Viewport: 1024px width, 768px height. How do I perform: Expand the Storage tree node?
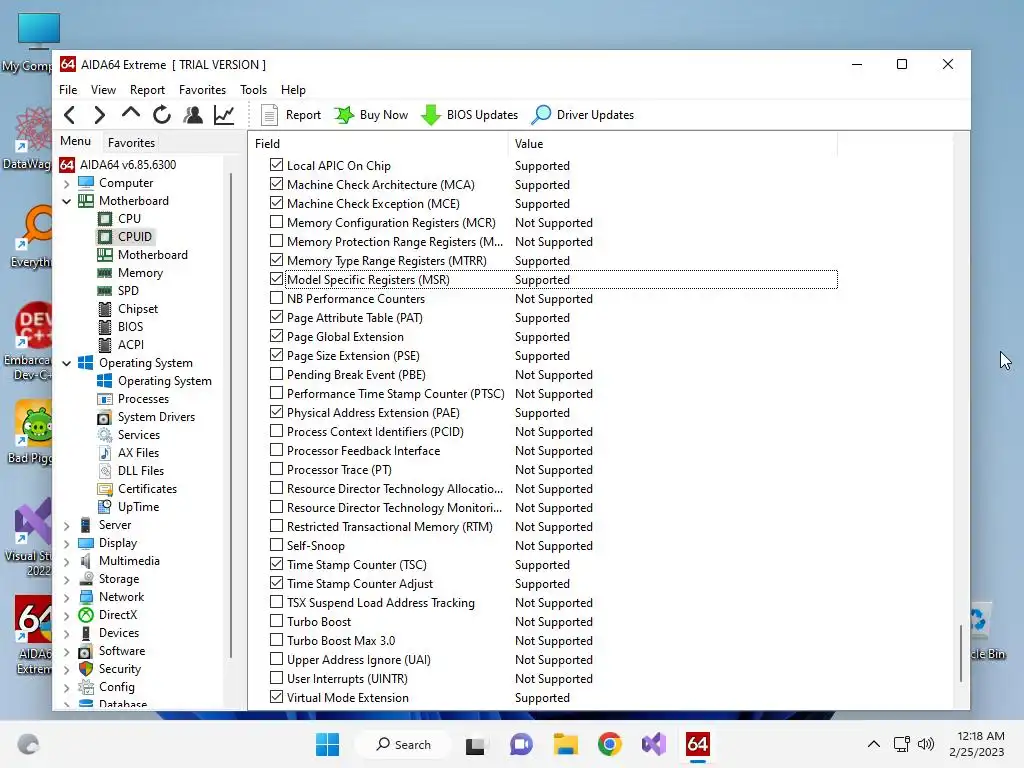pos(67,579)
